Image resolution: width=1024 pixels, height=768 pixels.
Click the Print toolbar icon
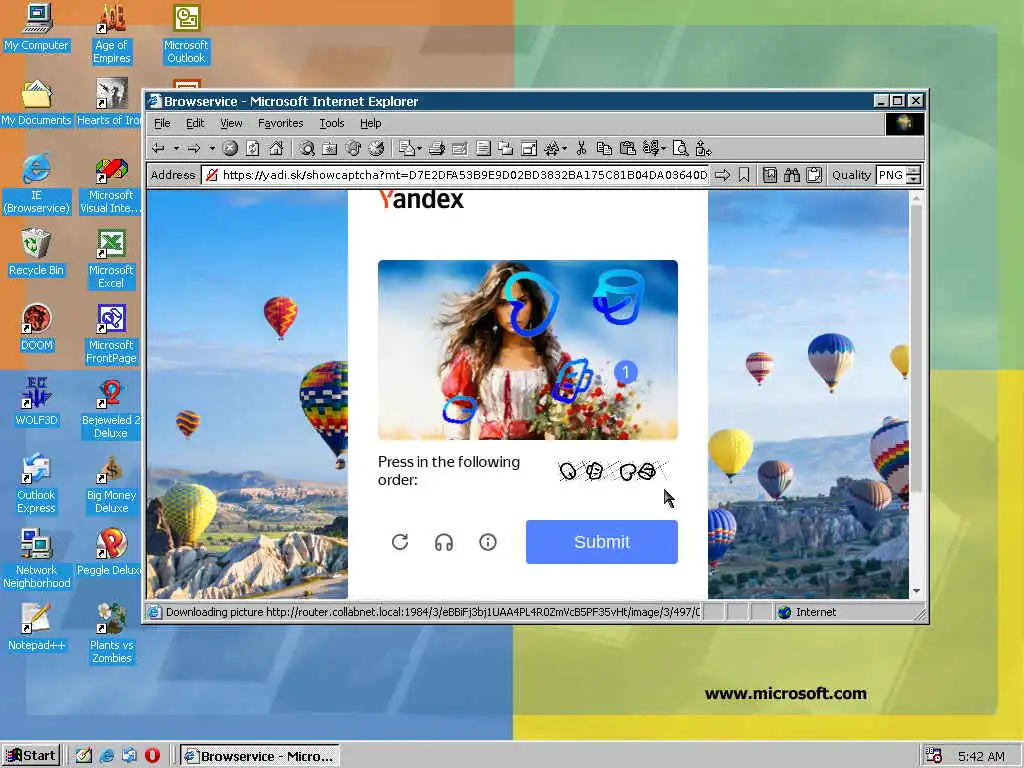(437, 149)
